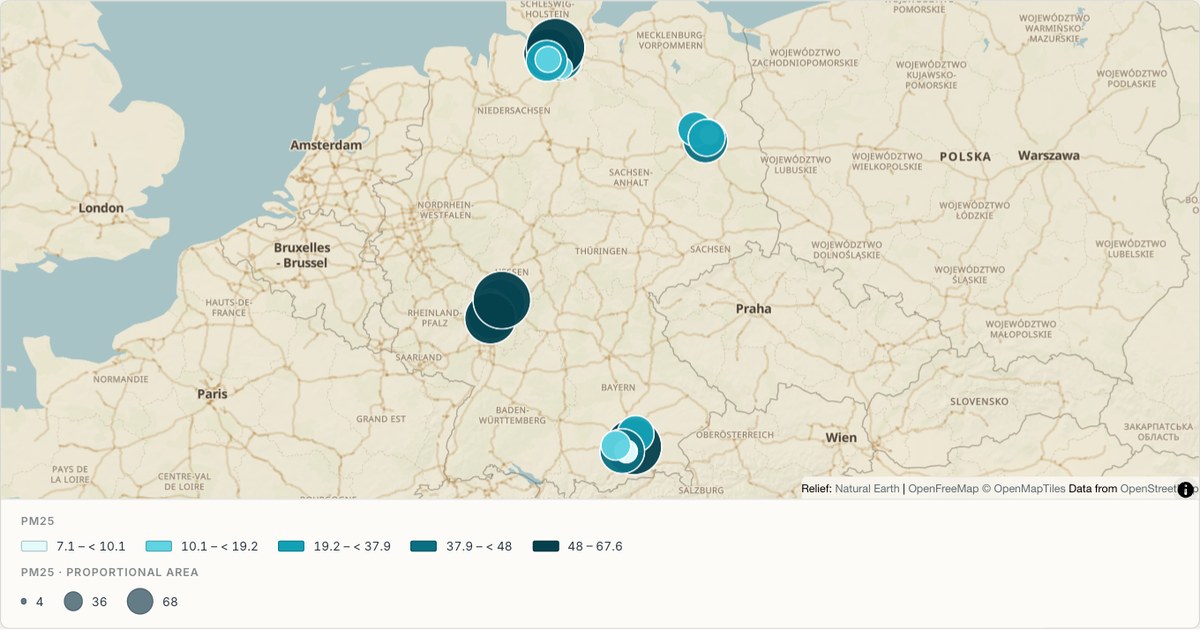Image resolution: width=1200 pixels, height=630 pixels.
Task: Open the OpenFreeMap attribution link
Action: pos(943,489)
